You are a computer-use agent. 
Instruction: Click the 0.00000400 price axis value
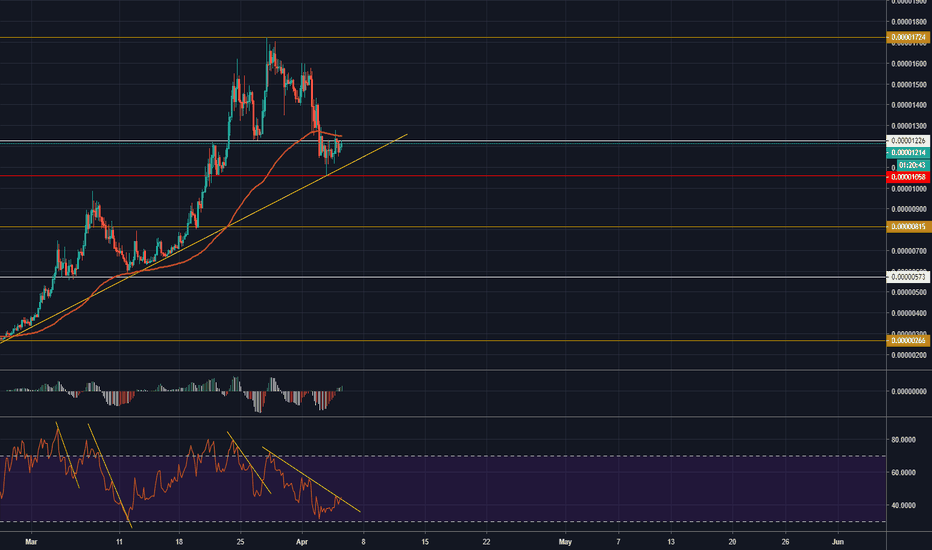point(909,313)
